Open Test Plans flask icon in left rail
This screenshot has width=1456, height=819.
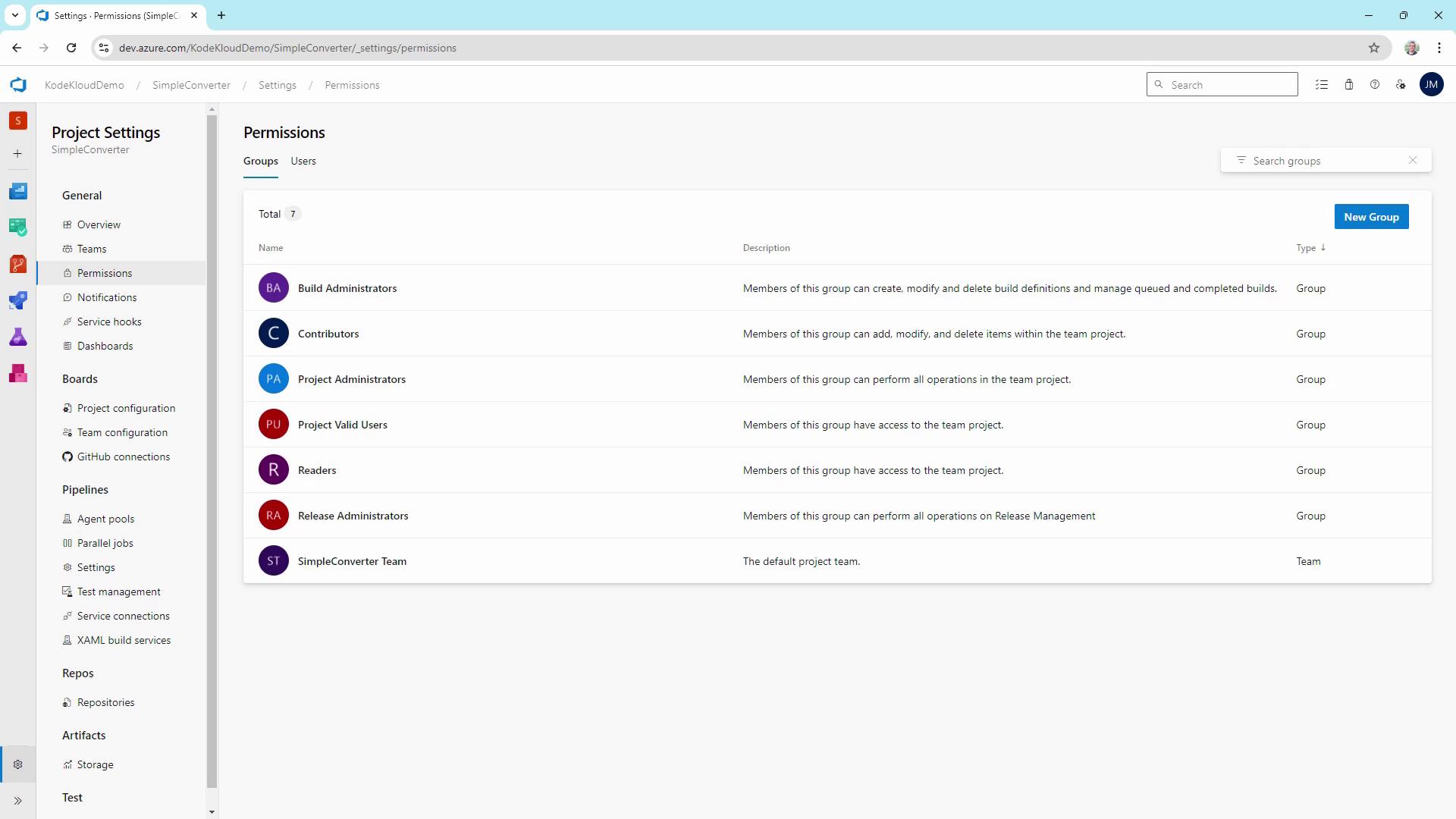coord(18,337)
